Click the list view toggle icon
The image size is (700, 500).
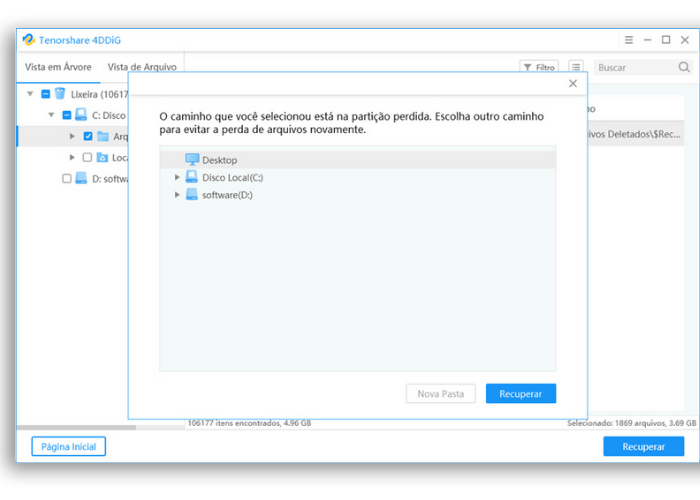(576, 67)
